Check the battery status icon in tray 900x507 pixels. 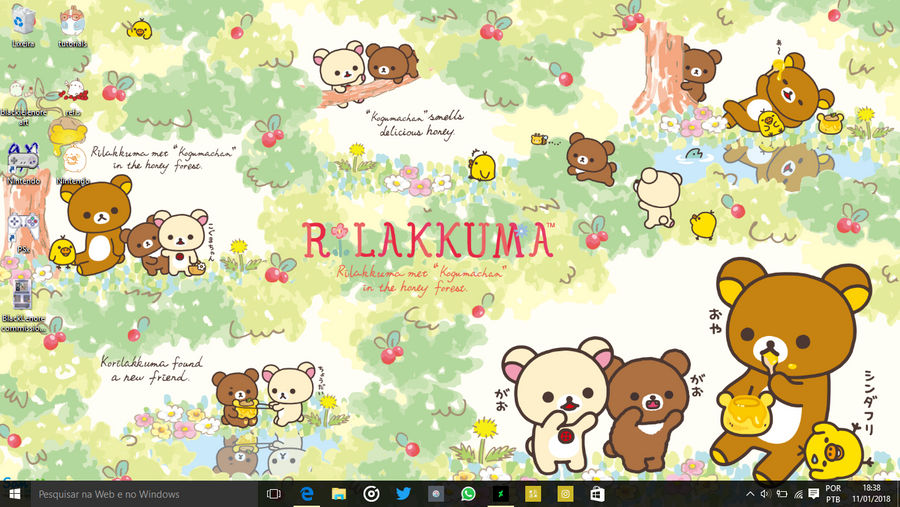point(782,494)
